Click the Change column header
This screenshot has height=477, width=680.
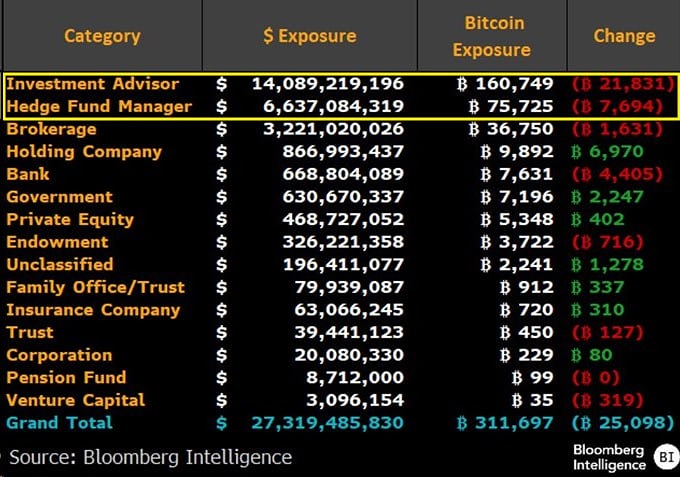(x=624, y=36)
